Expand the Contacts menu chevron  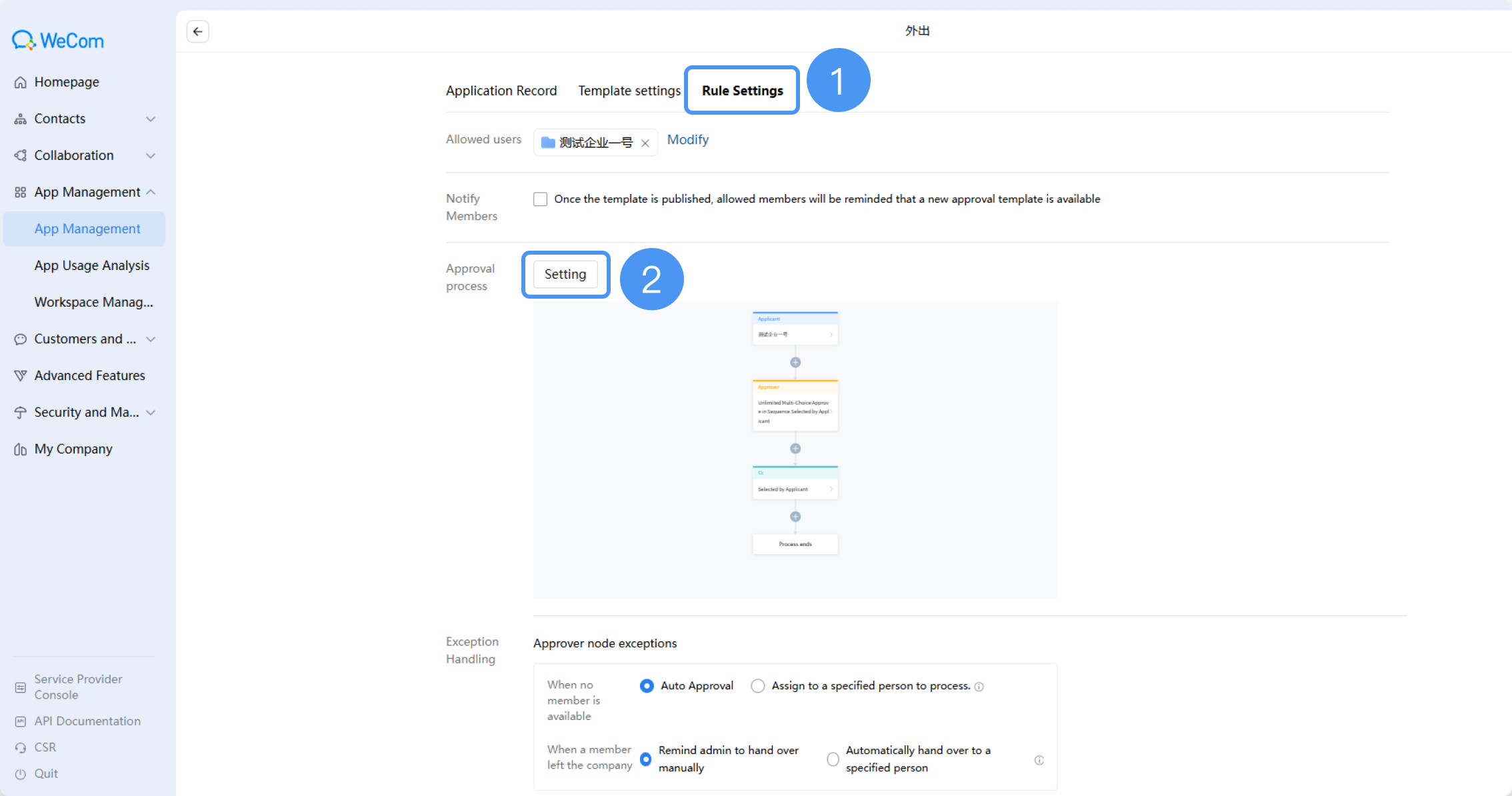click(x=151, y=119)
